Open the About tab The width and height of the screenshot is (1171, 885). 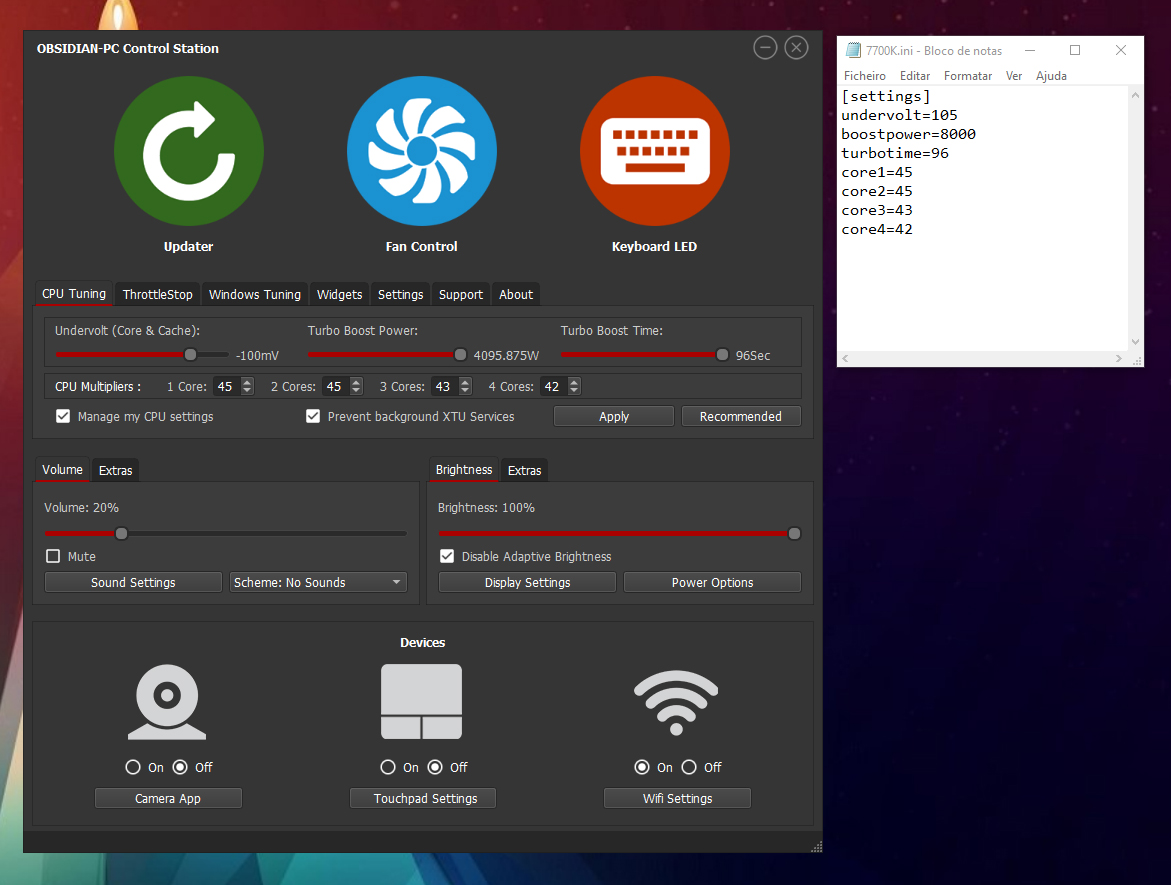[516, 294]
